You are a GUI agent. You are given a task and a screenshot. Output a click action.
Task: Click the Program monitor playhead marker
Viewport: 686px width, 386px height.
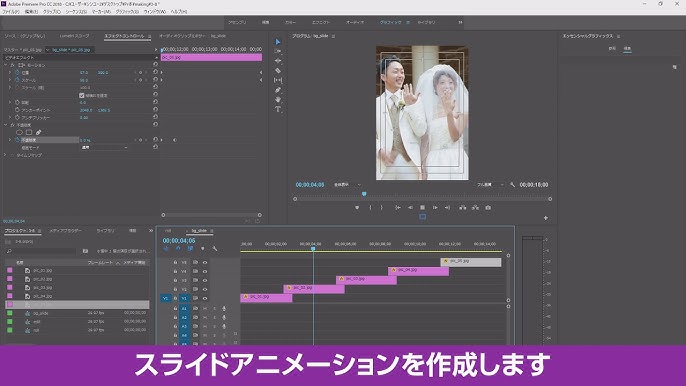pyautogui.click(x=364, y=194)
